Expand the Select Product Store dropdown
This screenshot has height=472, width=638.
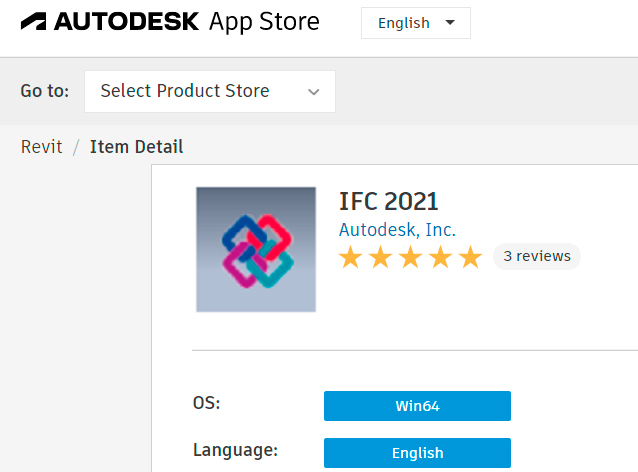click(210, 91)
